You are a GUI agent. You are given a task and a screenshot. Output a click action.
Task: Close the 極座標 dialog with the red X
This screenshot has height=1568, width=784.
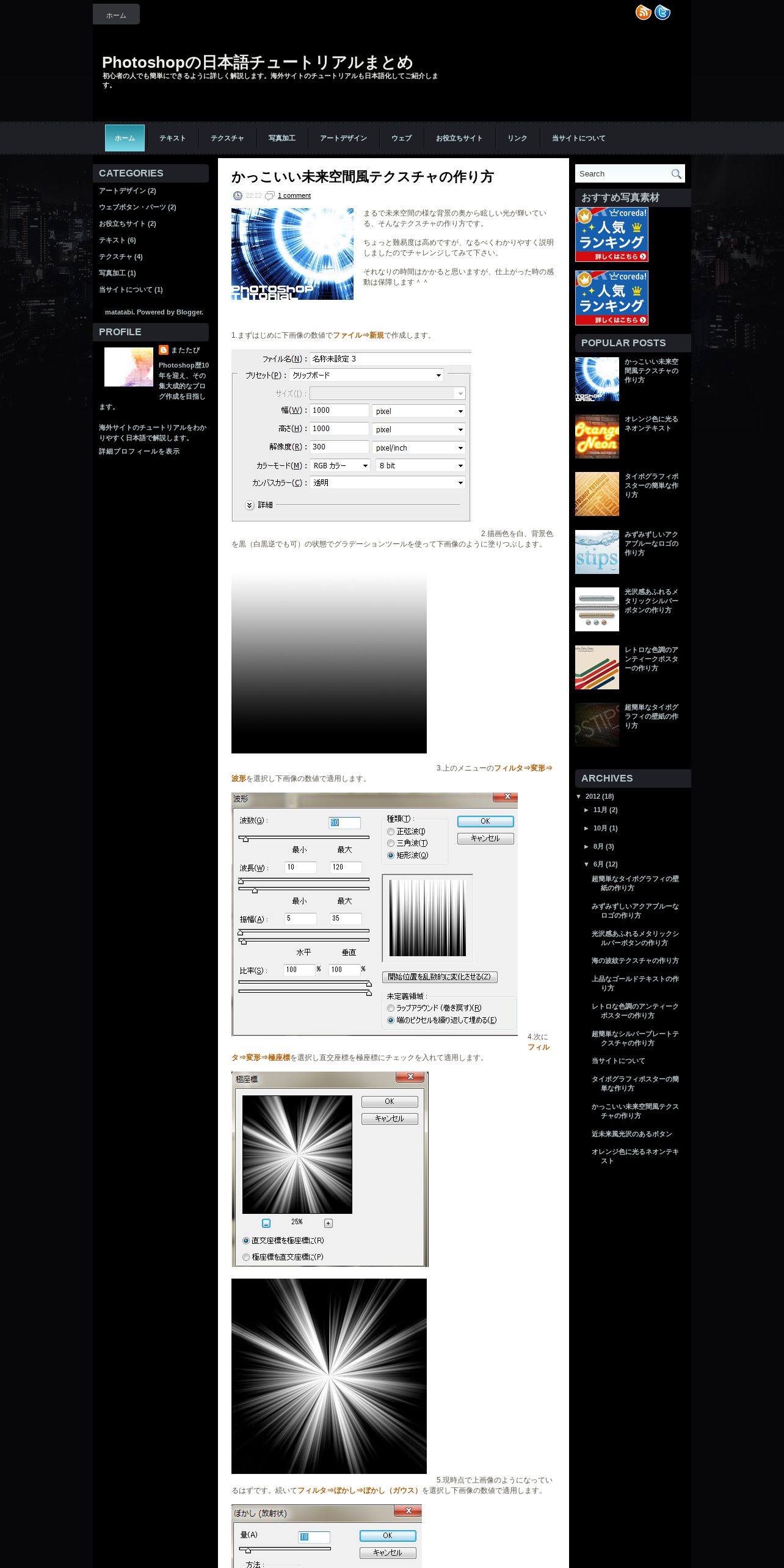click(410, 1076)
